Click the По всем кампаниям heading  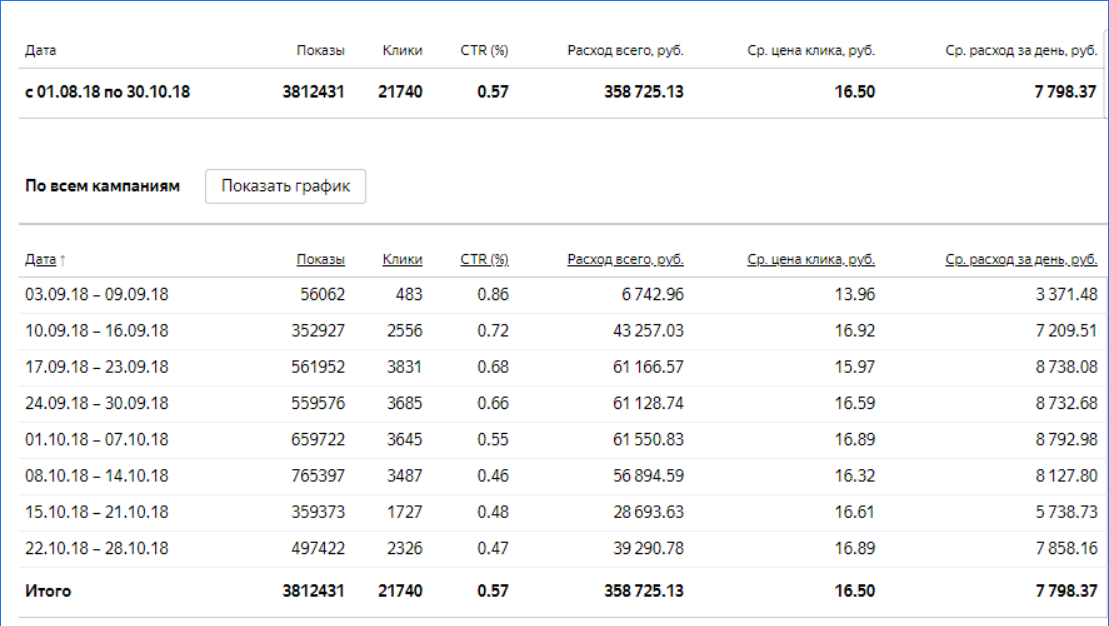103,186
